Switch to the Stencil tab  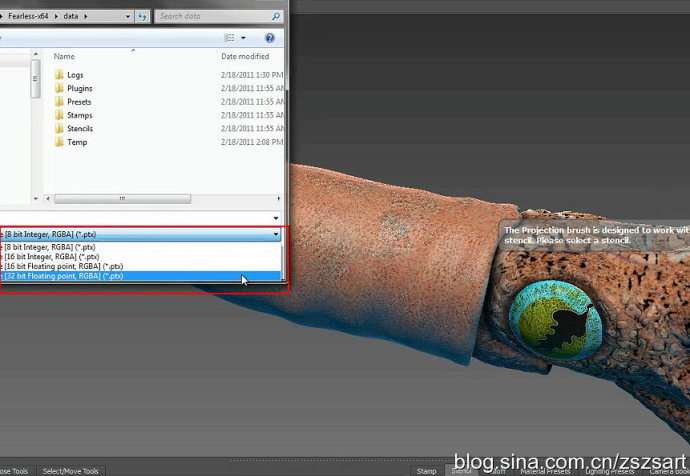click(461, 471)
